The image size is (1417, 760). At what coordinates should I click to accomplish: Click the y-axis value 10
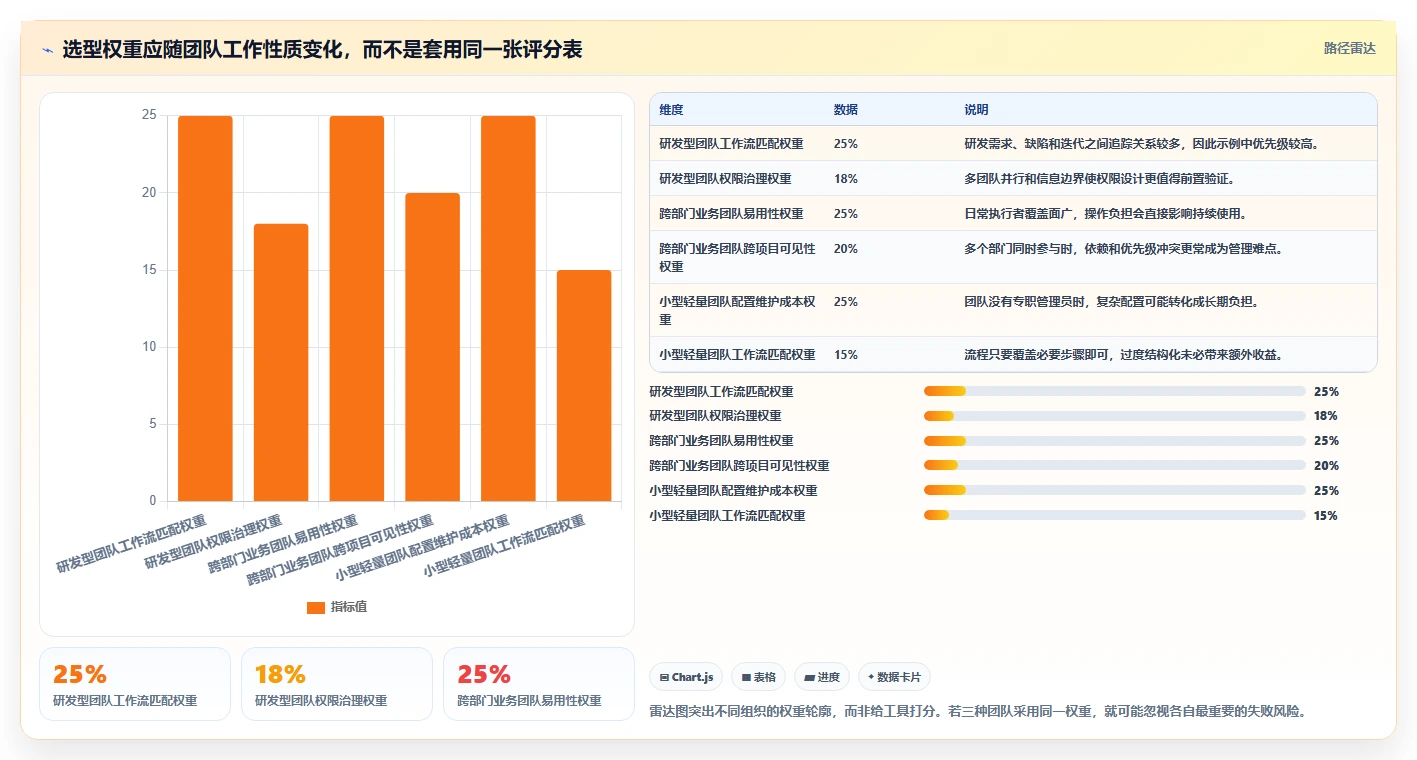click(149, 347)
